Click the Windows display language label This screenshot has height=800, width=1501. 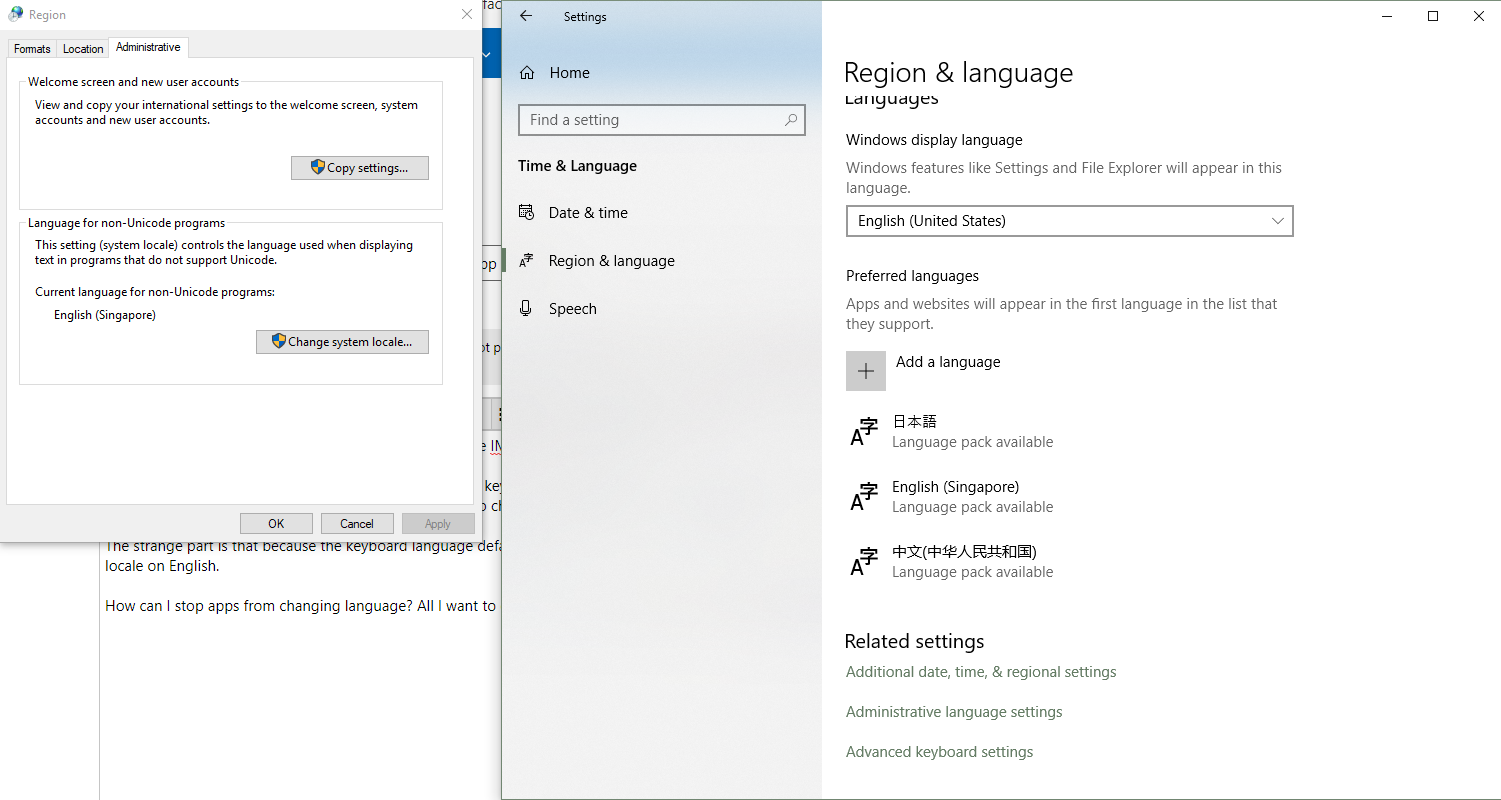pyautogui.click(x=934, y=140)
